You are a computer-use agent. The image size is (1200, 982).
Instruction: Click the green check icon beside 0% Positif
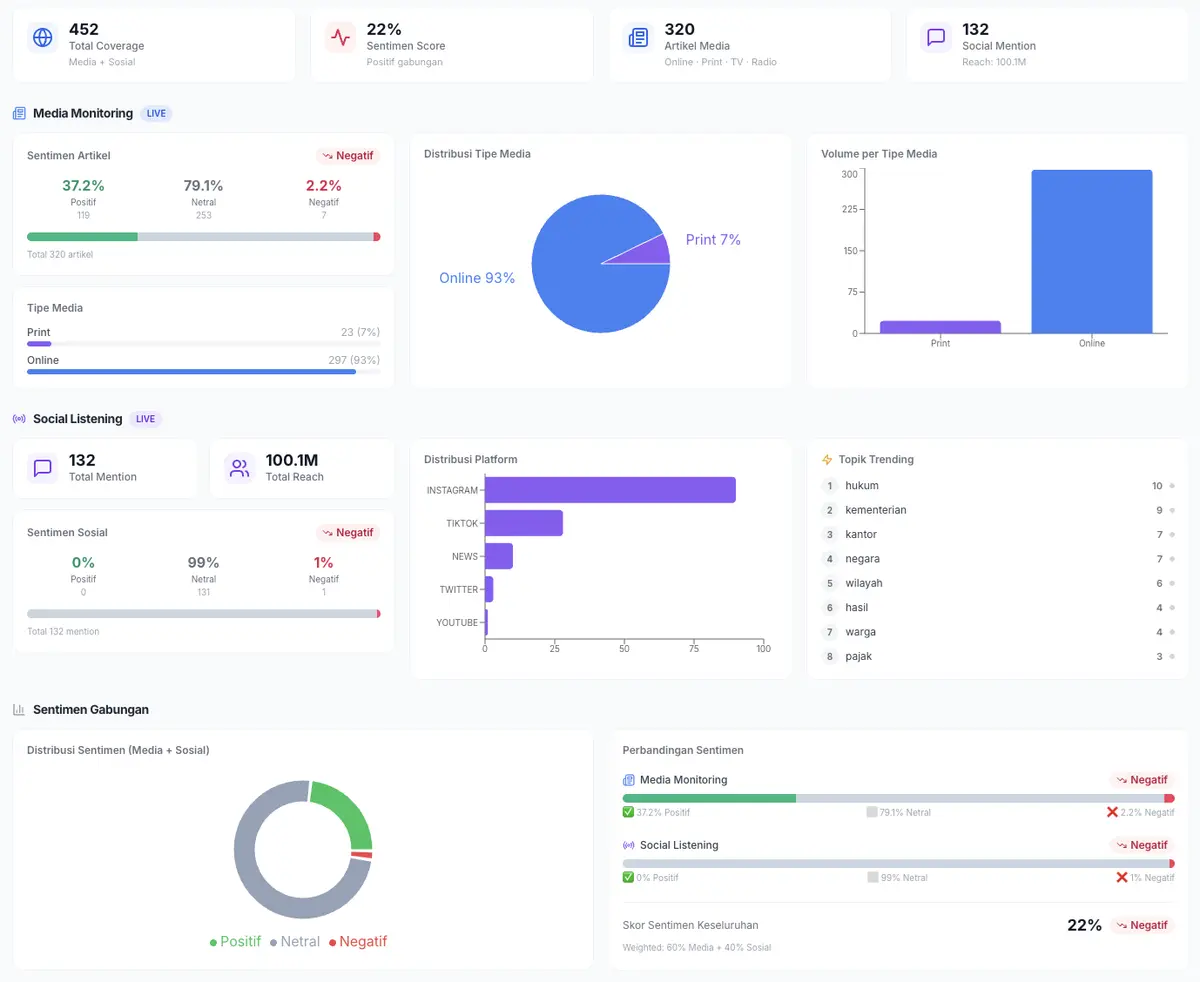[x=628, y=877]
